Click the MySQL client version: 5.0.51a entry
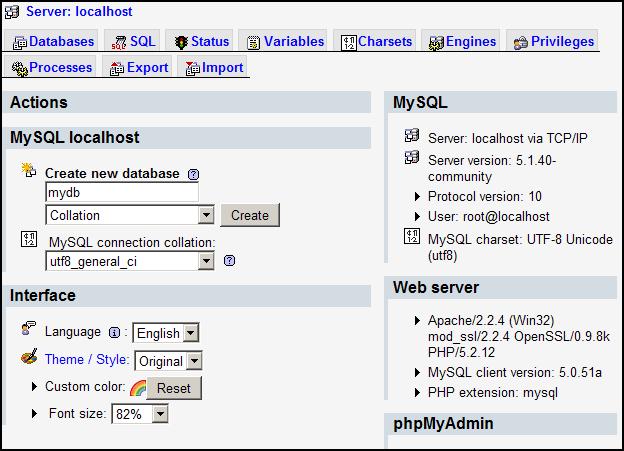 pyautogui.click(x=515, y=372)
